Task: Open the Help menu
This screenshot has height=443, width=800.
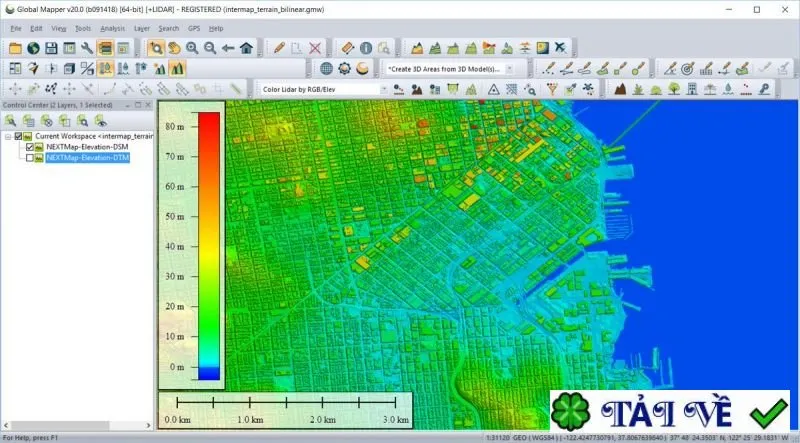Action: [x=216, y=29]
